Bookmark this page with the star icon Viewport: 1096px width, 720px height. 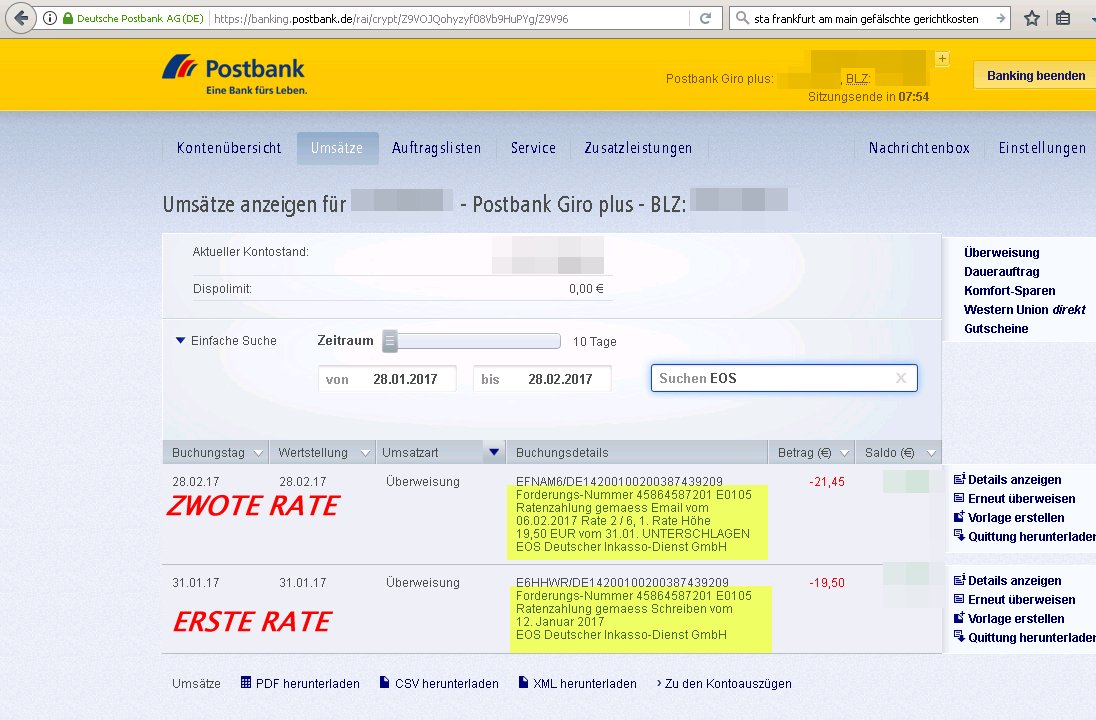click(1032, 18)
